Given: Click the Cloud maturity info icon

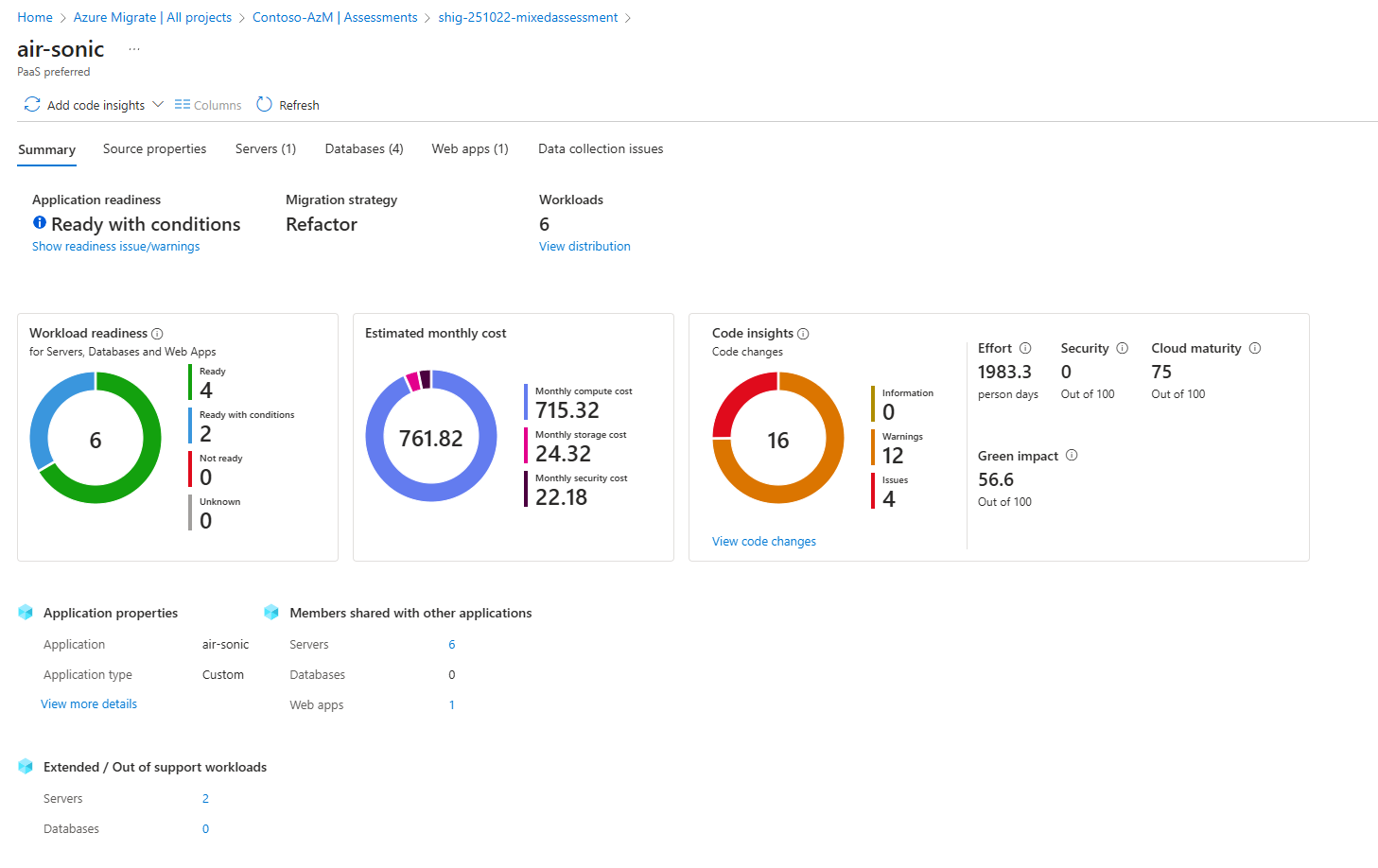Looking at the screenshot, I should tap(1255, 349).
